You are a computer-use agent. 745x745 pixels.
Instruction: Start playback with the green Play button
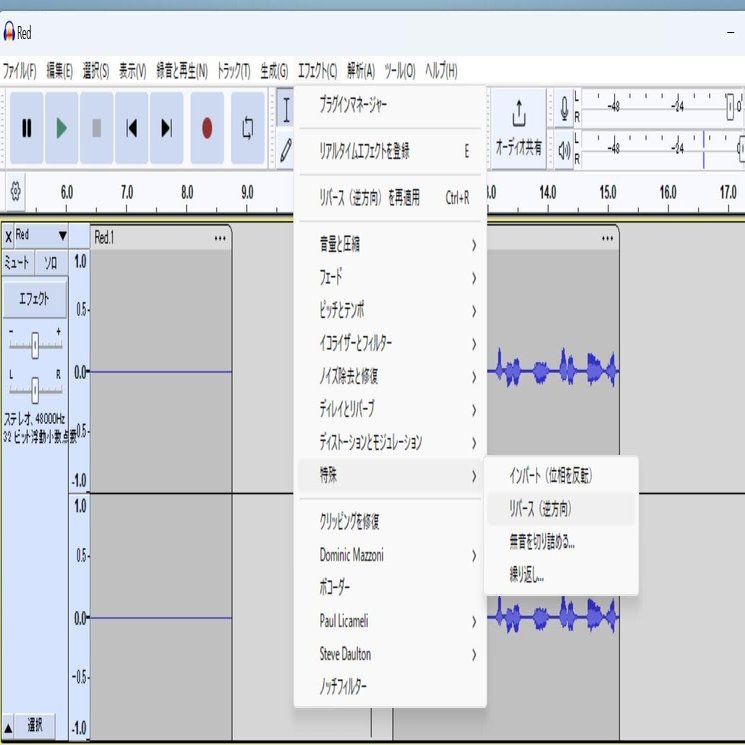pos(61,128)
